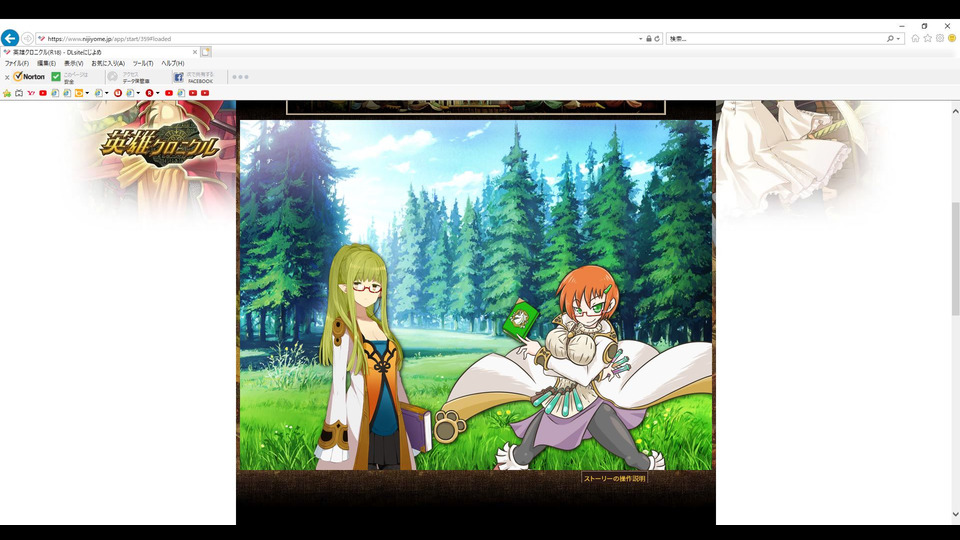Screen dimensions: 960x540
Task: Go to the browser home page icon
Action: (x=915, y=38)
